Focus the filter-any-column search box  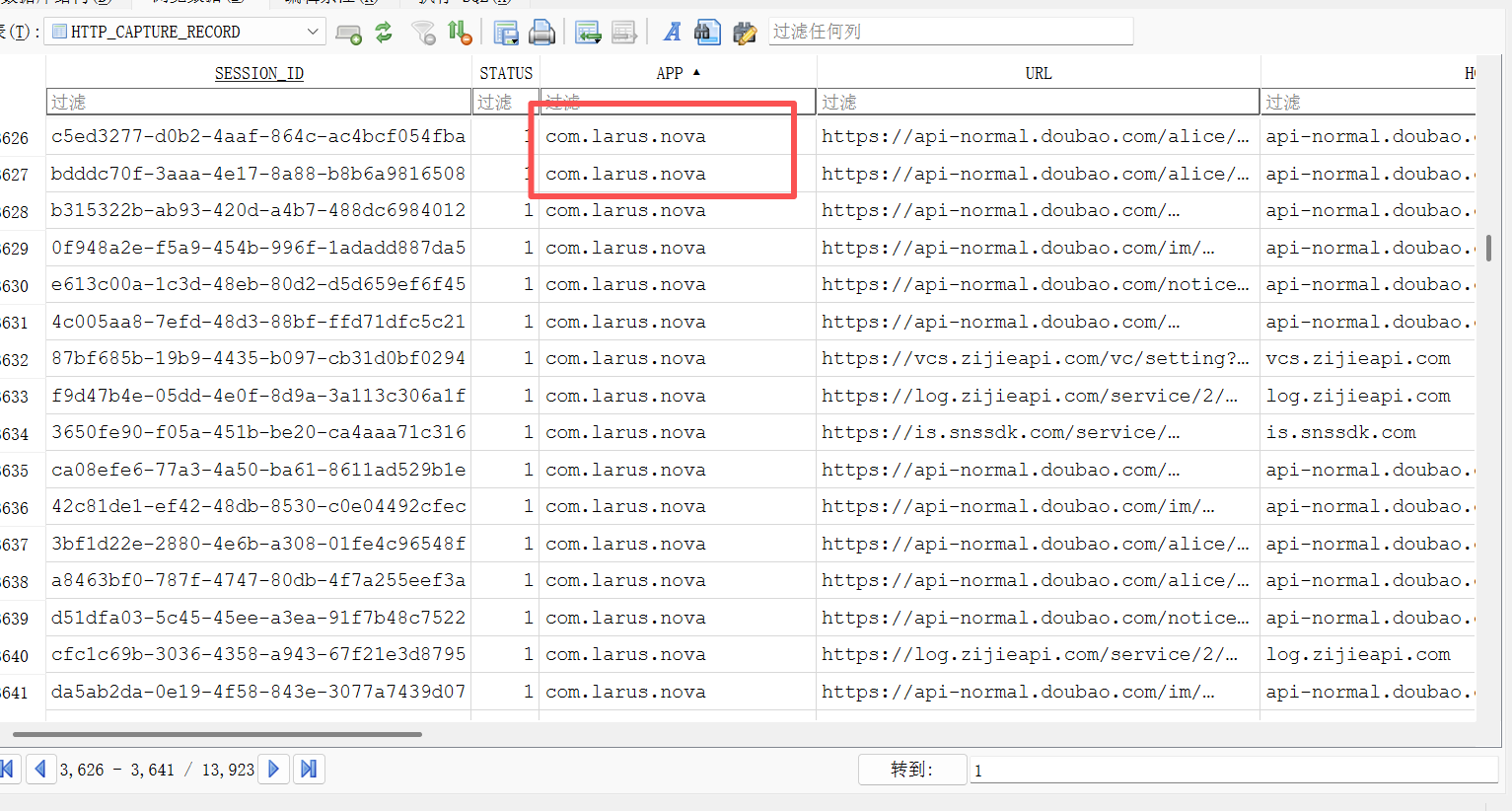[950, 32]
